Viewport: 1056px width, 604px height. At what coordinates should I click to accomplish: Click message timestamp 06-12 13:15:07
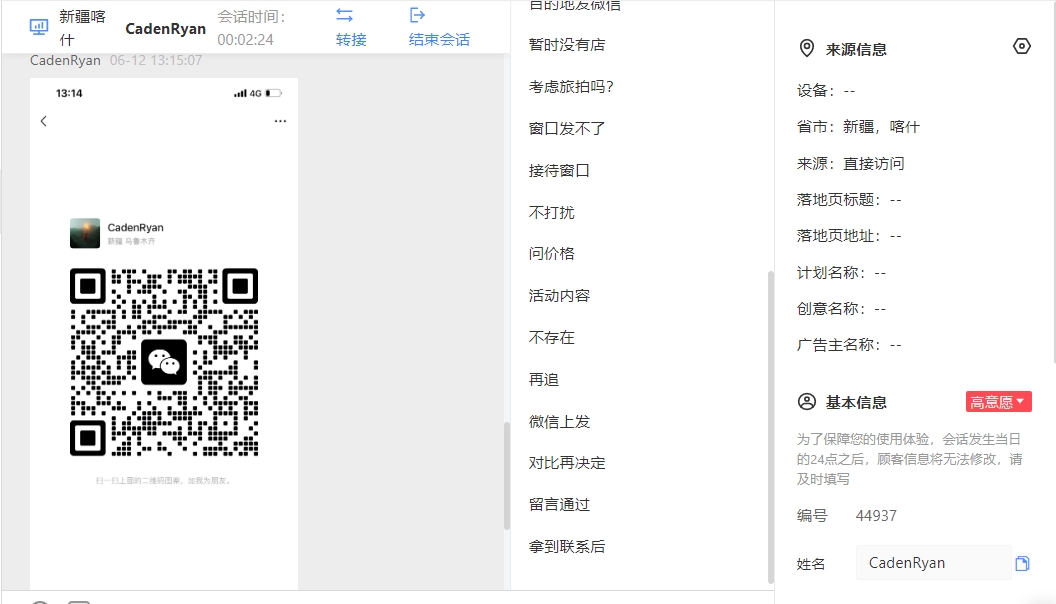pos(156,61)
